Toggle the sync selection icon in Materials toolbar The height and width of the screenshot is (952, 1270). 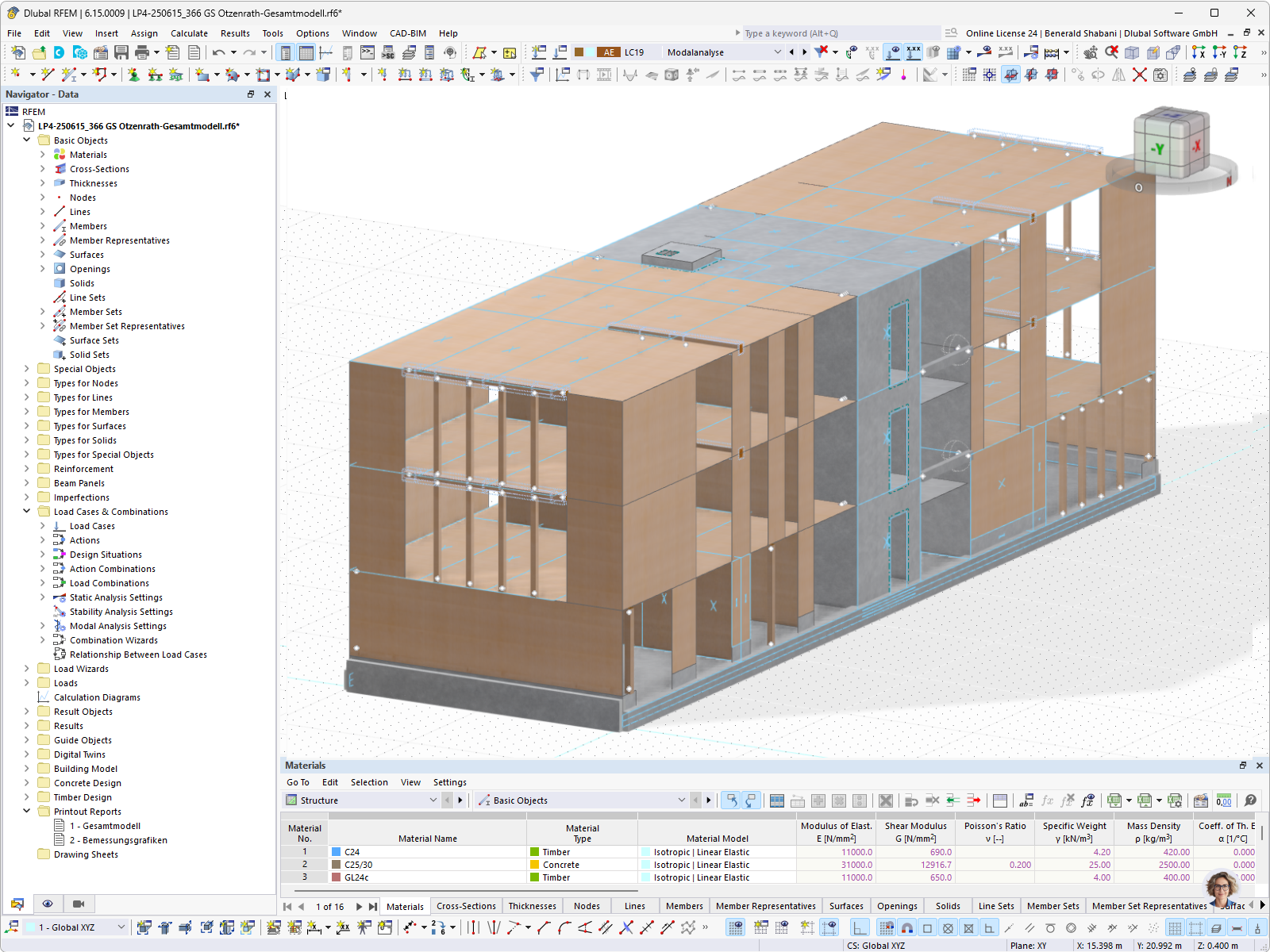click(x=730, y=800)
